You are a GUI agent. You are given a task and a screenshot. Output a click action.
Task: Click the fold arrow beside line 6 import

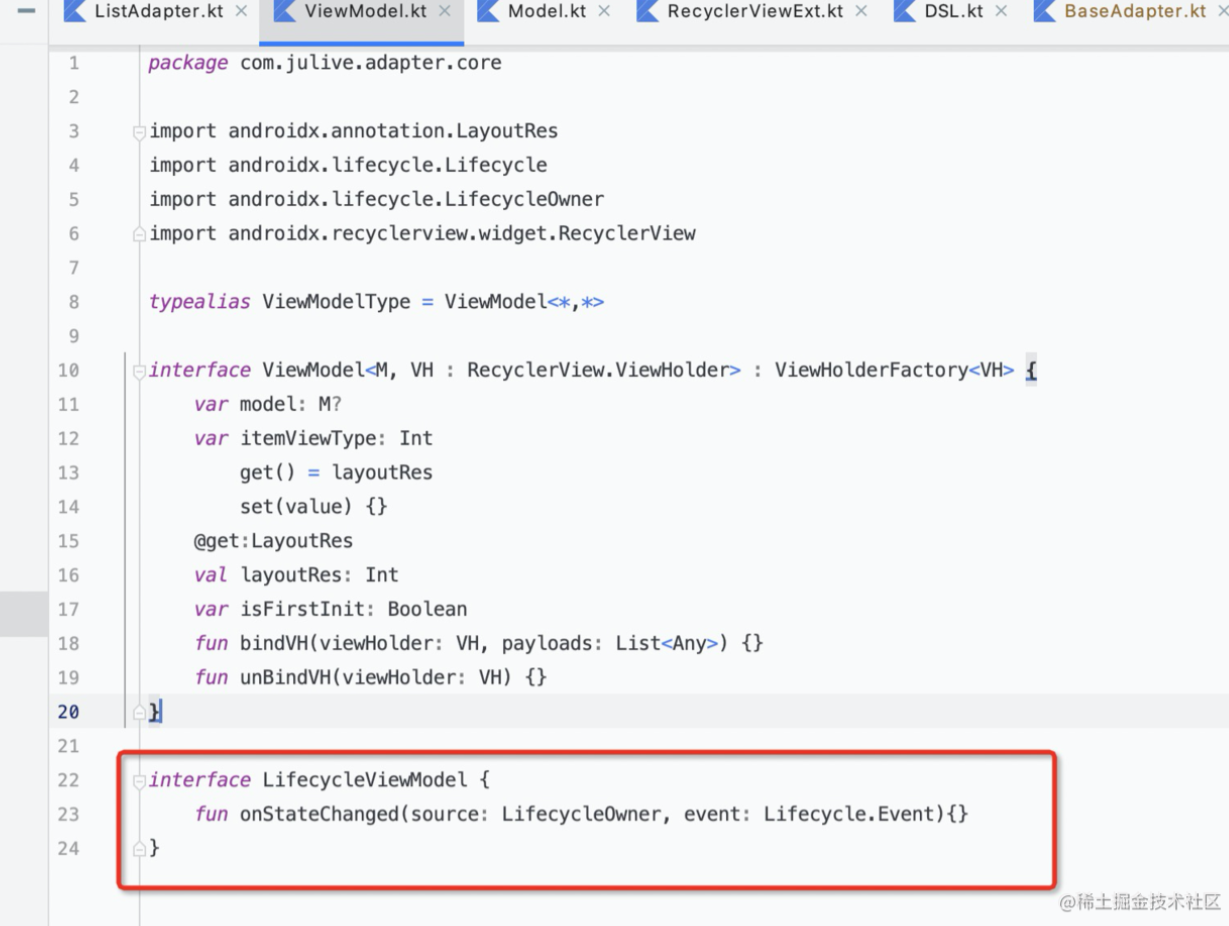pyautogui.click(x=140, y=231)
